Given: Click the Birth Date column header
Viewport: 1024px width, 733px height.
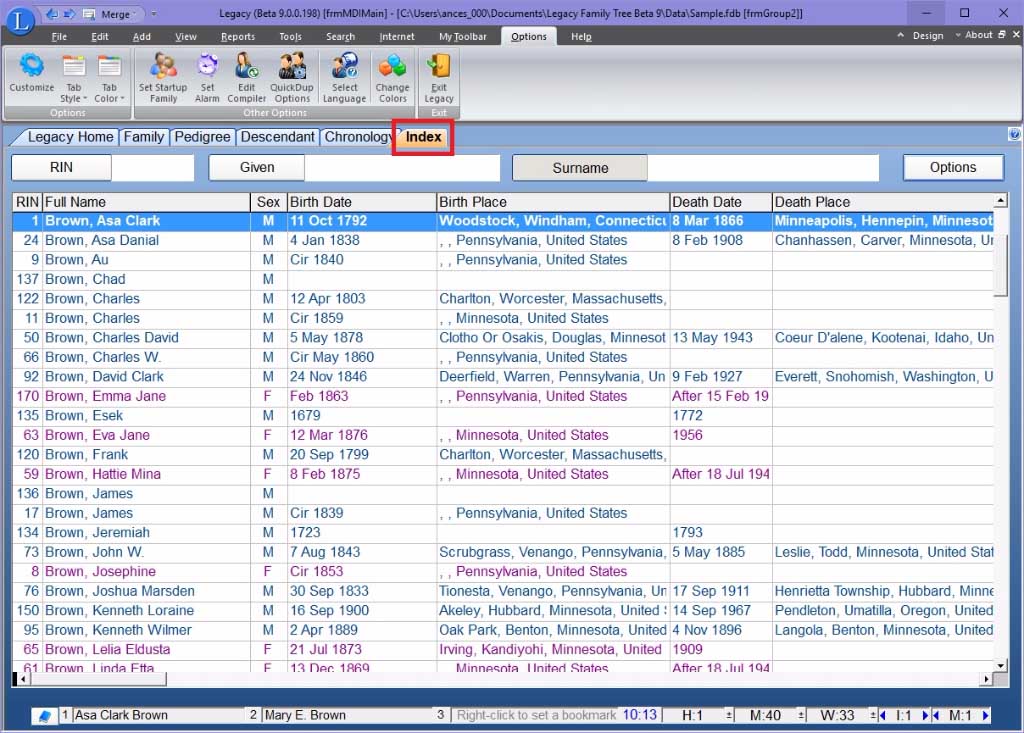Looking at the screenshot, I should click(362, 202).
